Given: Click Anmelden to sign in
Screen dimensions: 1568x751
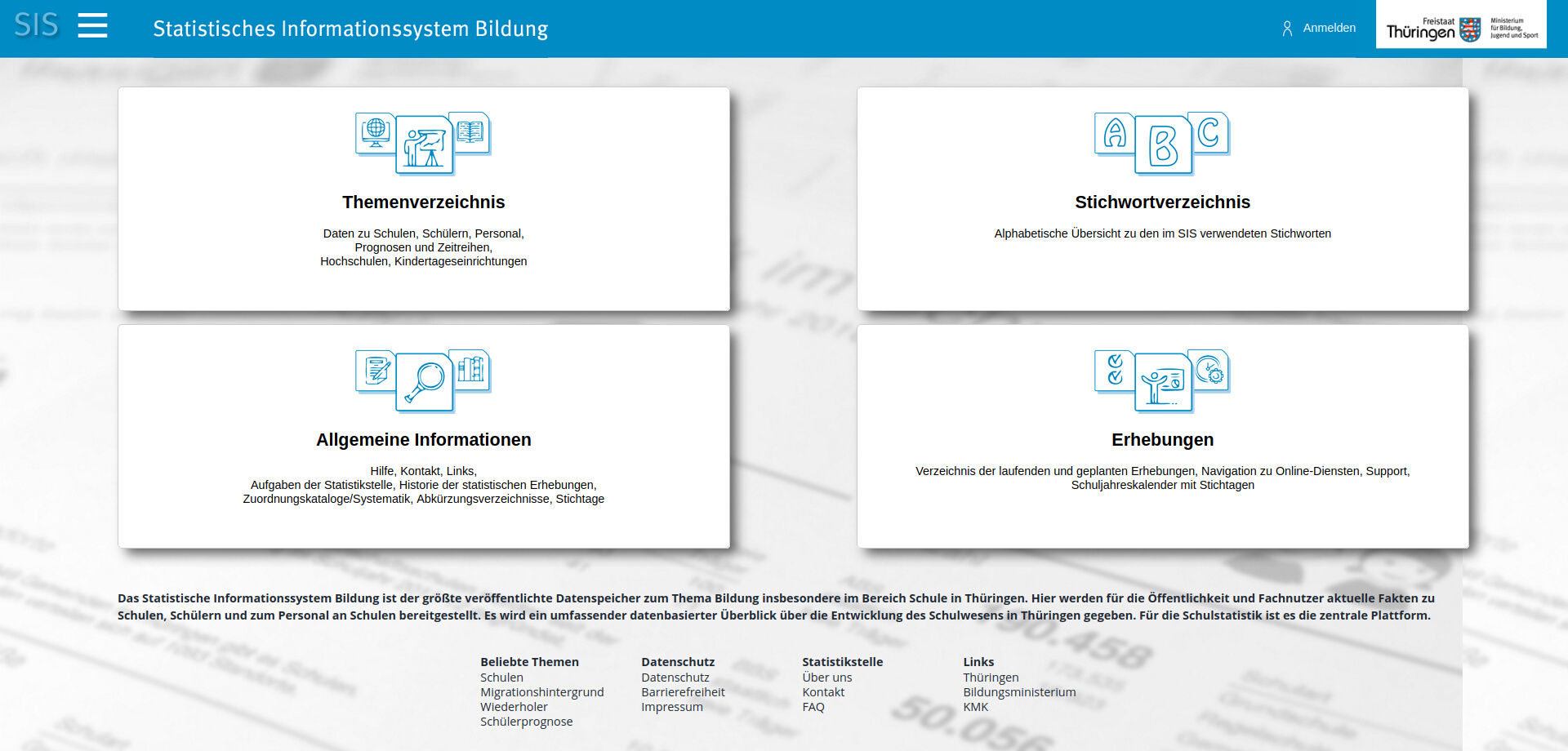Looking at the screenshot, I should point(1330,27).
